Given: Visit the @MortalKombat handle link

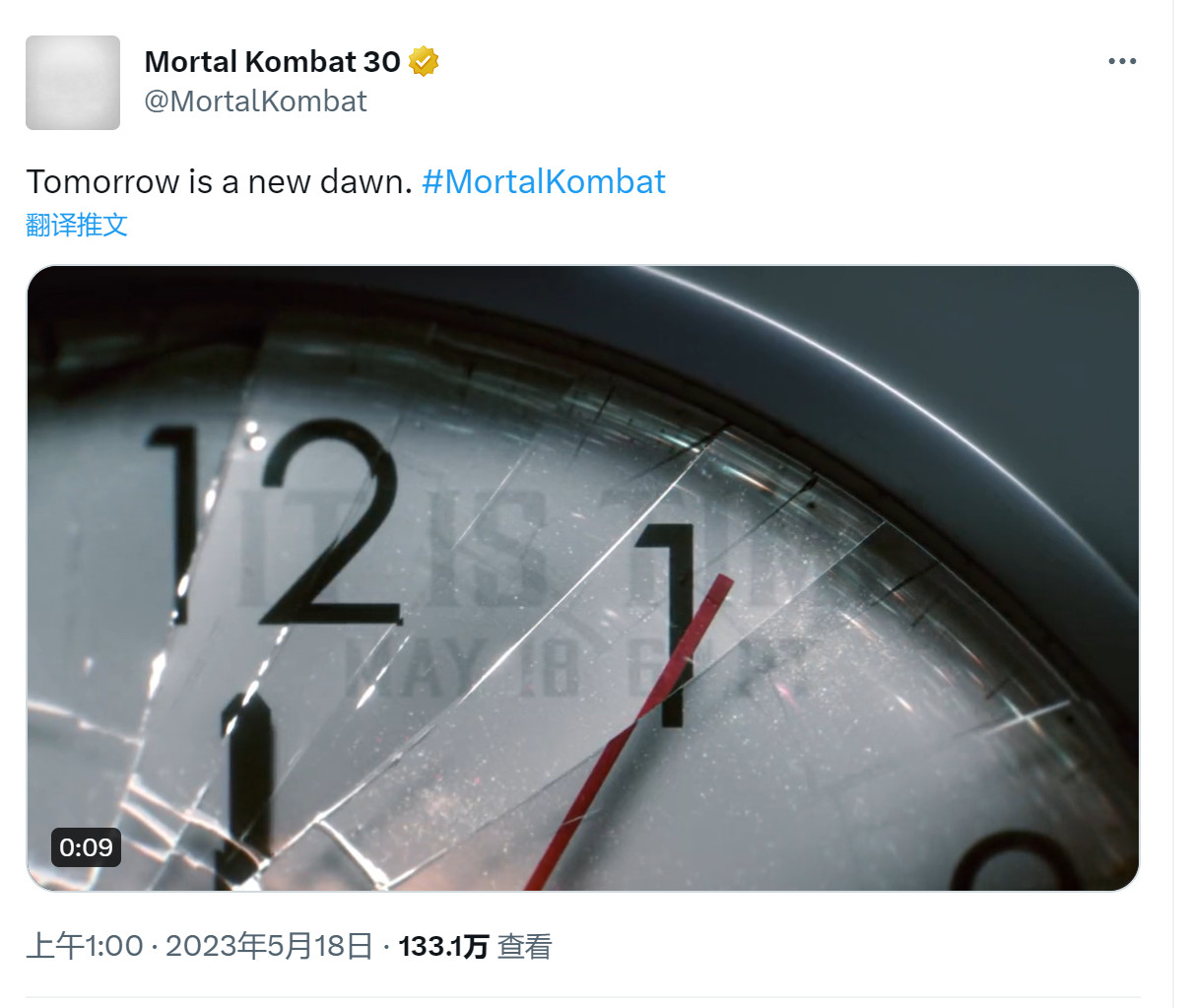Looking at the screenshot, I should (256, 101).
